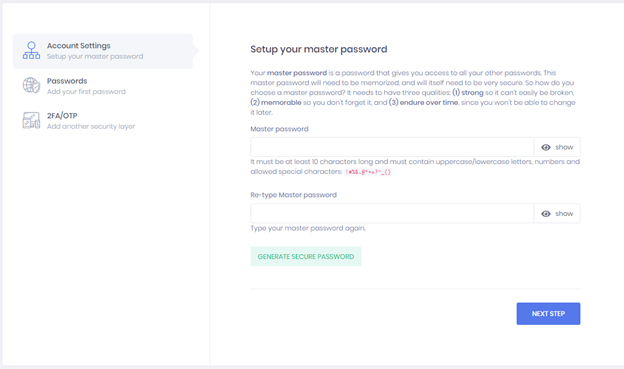This screenshot has height=369, width=624.
Task: Toggle show for Re-type Master password
Action: point(557,214)
